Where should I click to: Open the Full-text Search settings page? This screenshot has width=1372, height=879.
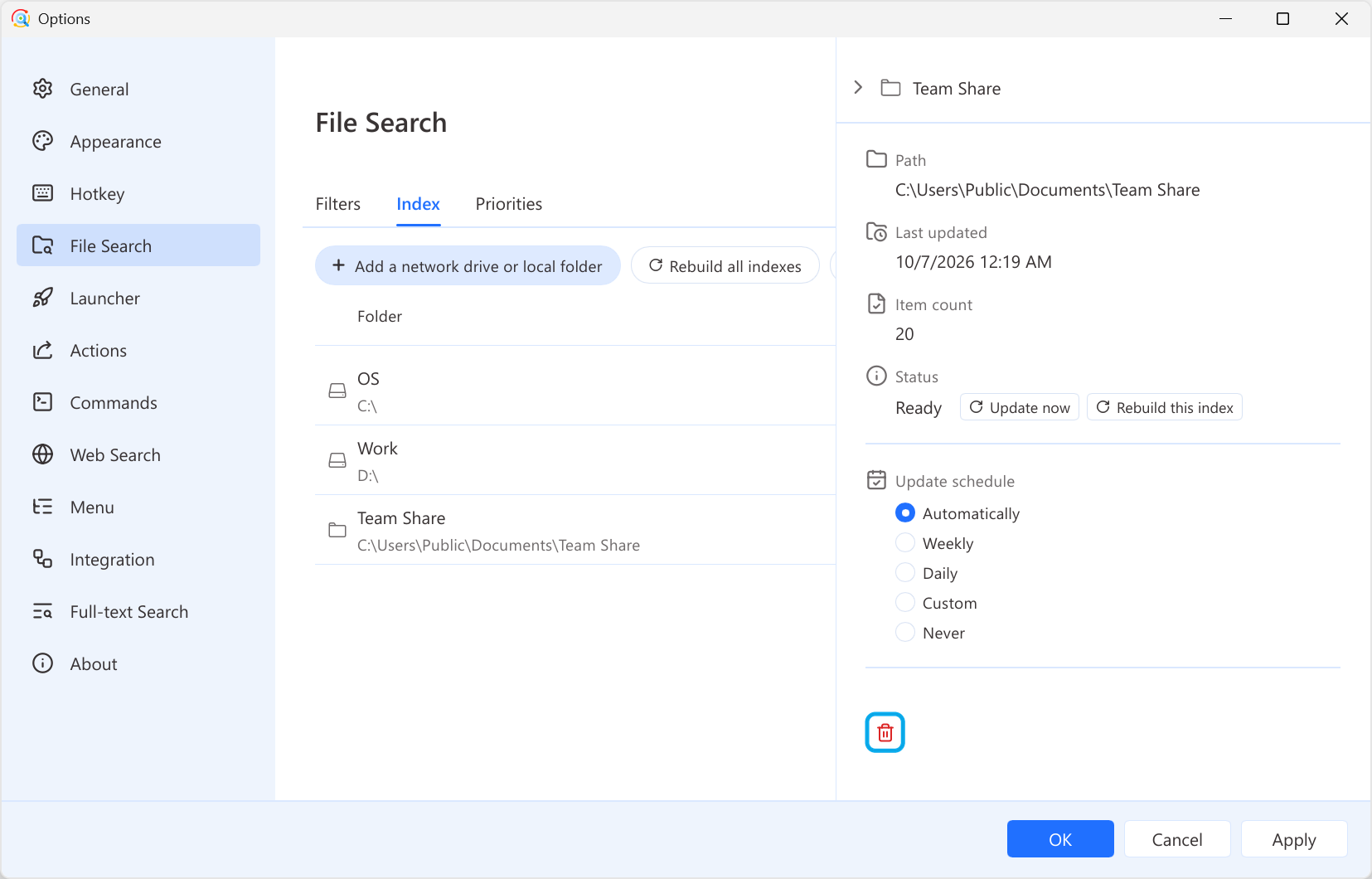click(138, 611)
